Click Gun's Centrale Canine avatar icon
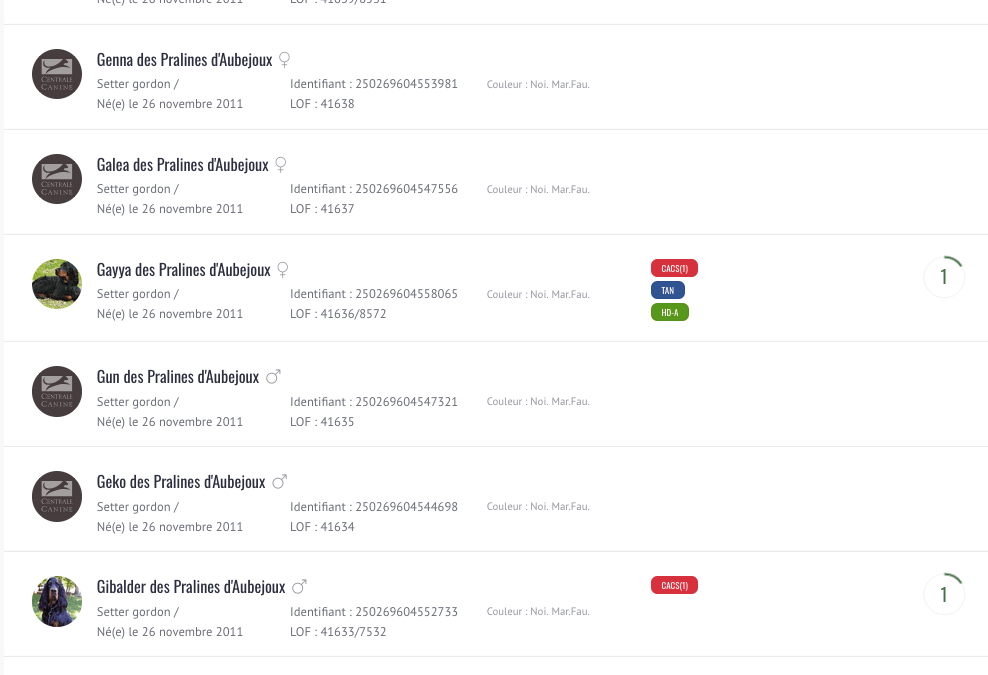 (57, 391)
